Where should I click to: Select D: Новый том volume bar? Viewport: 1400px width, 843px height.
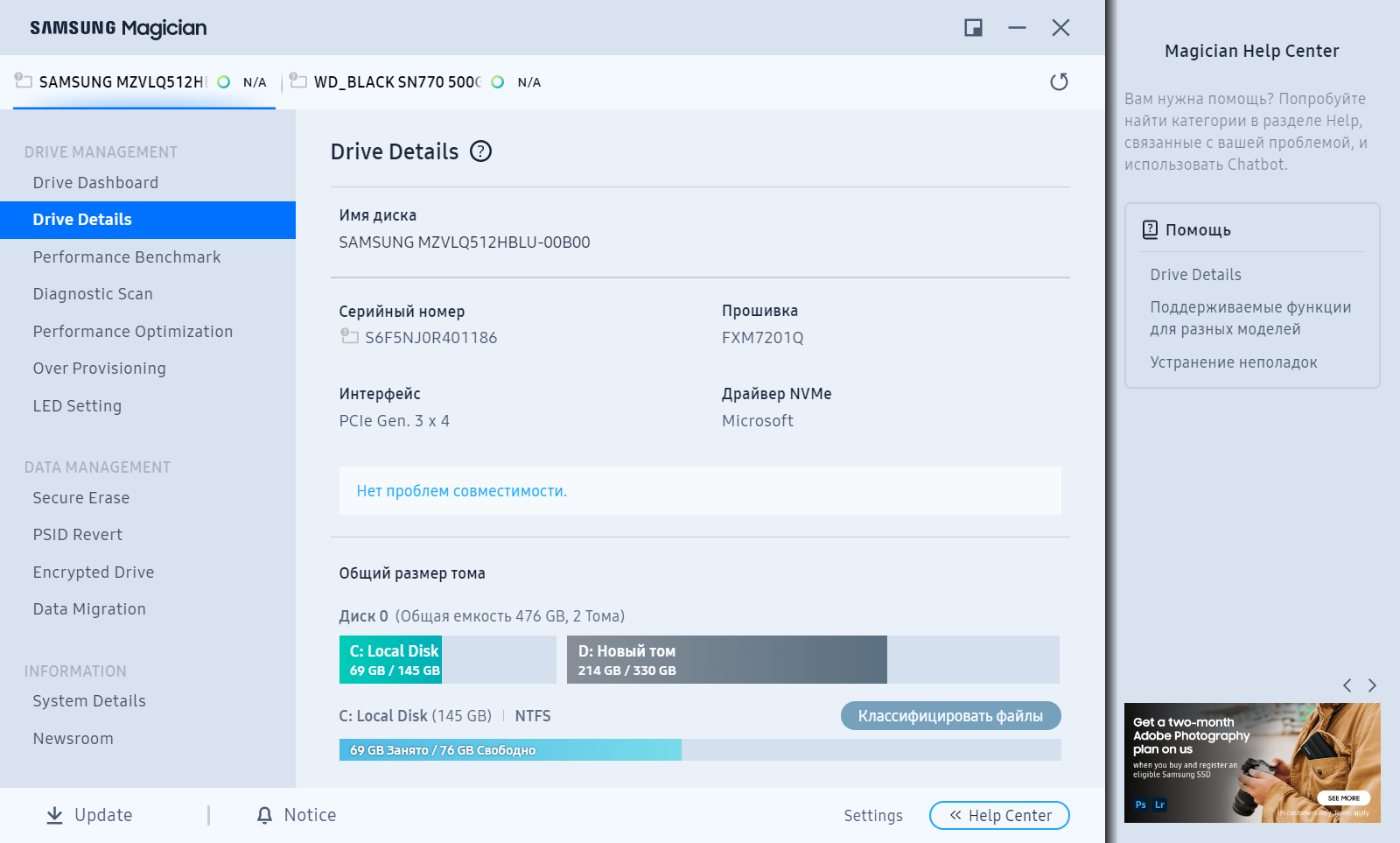click(726, 660)
